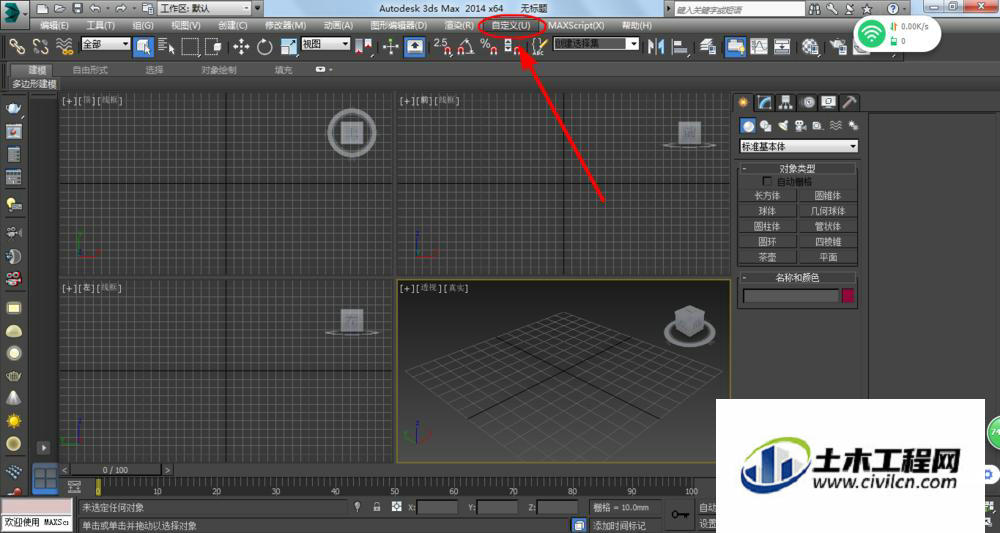Click the Select and Link chain icon
Image resolution: width=1000 pixels, height=533 pixels.
click(x=17, y=47)
